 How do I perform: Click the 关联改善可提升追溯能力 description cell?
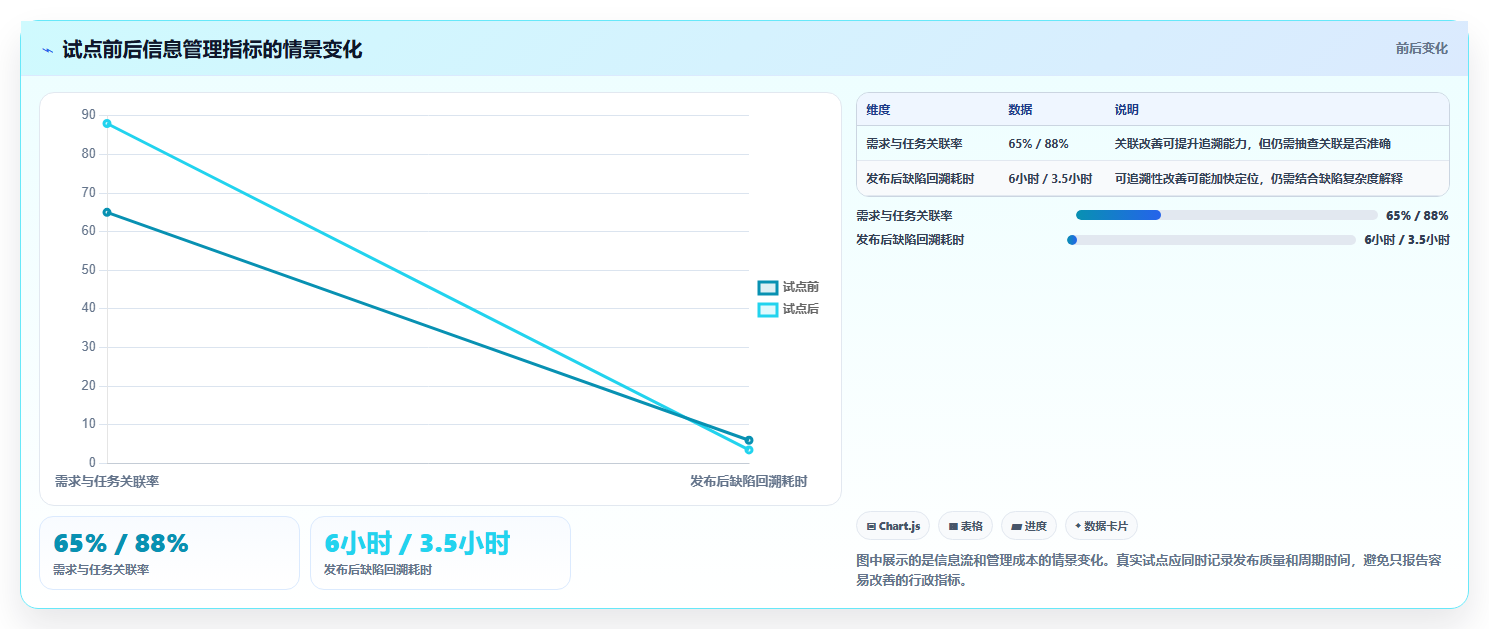coord(1252,144)
